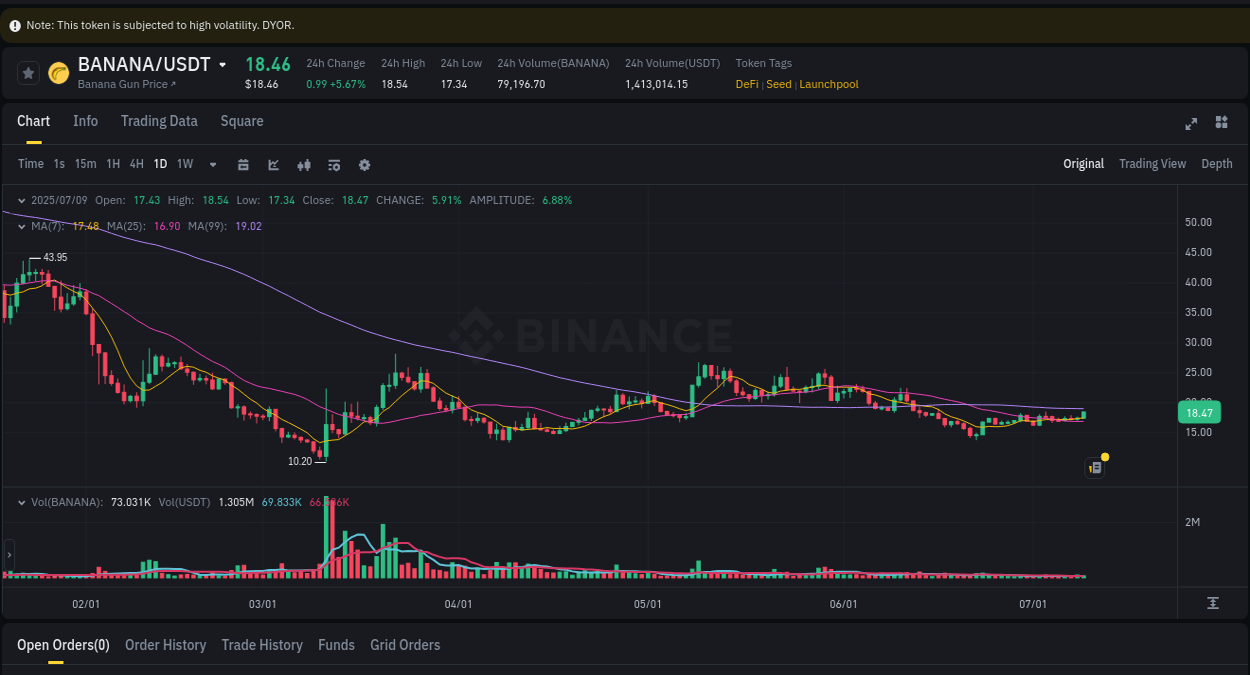Screen dimensions: 1250x675
Task: Collapse the MA indicator row
Action: click(x=20, y=226)
